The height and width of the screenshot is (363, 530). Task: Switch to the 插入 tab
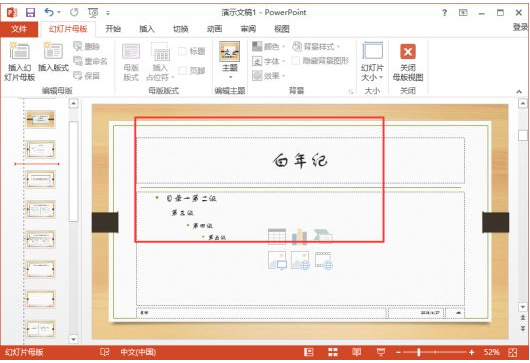pos(147,29)
